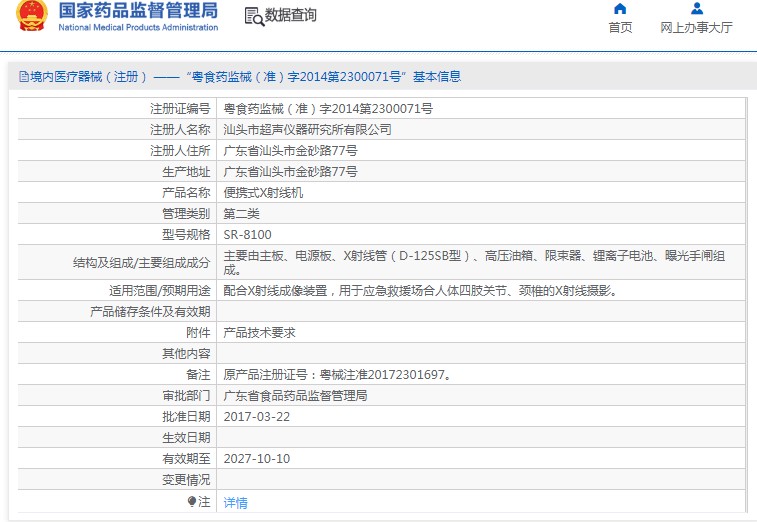757x522 pixels.
Task: Click the approval date 2017-03-22
Action: pyautogui.click(x=256, y=416)
